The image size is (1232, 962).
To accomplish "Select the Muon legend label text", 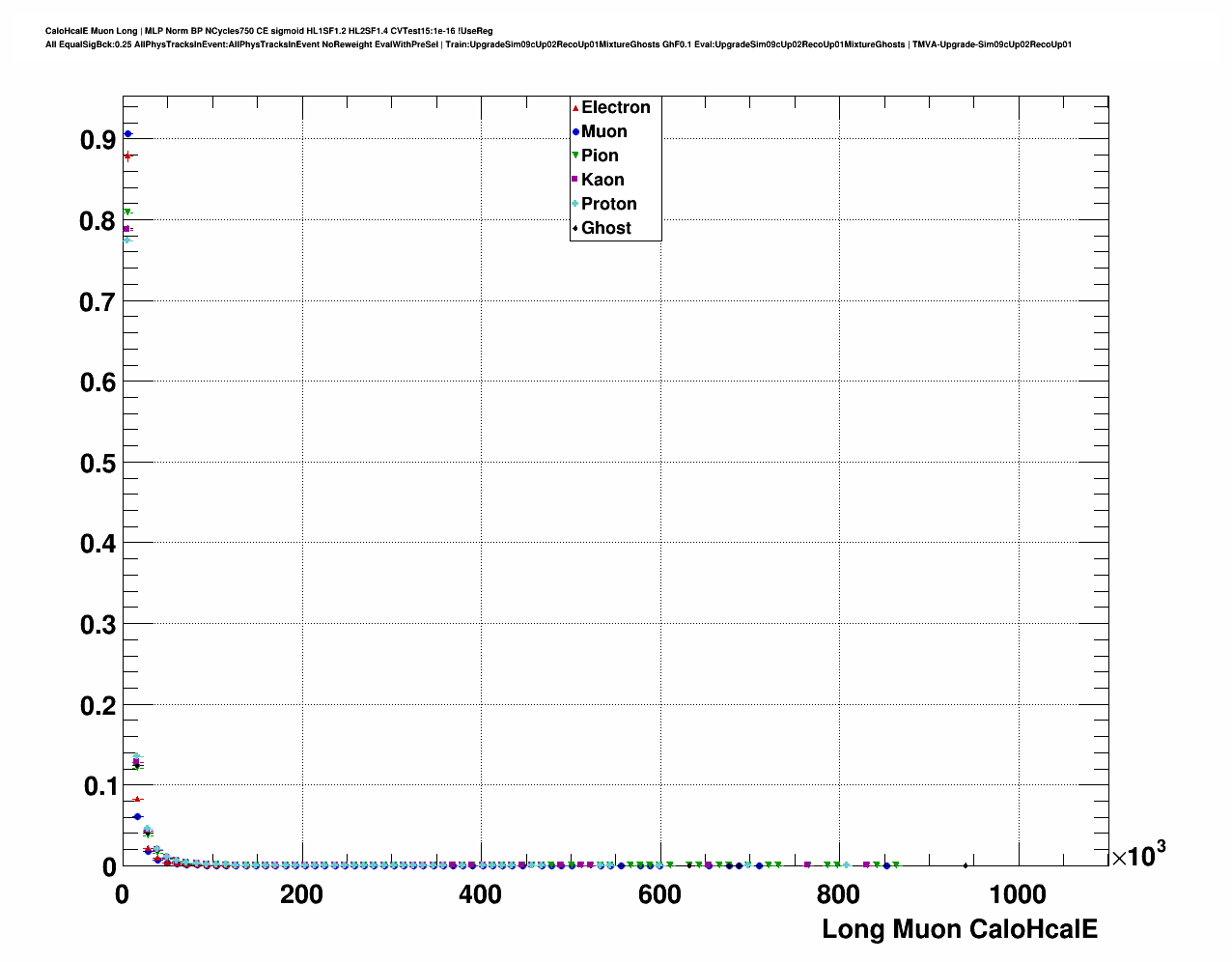I will (x=603, y=132).
